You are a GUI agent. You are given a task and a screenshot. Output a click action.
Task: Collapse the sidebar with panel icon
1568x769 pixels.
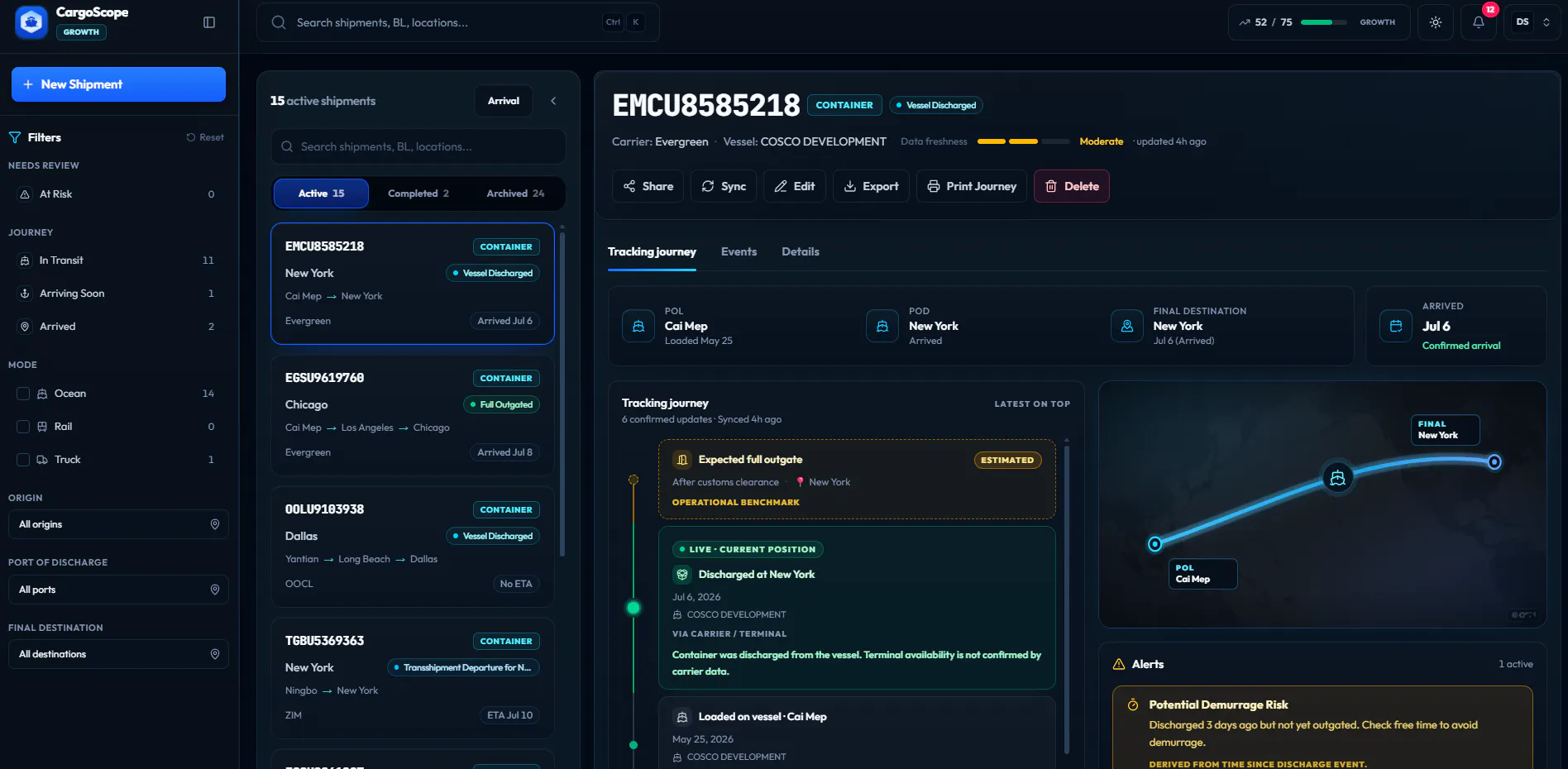[209, 22]
